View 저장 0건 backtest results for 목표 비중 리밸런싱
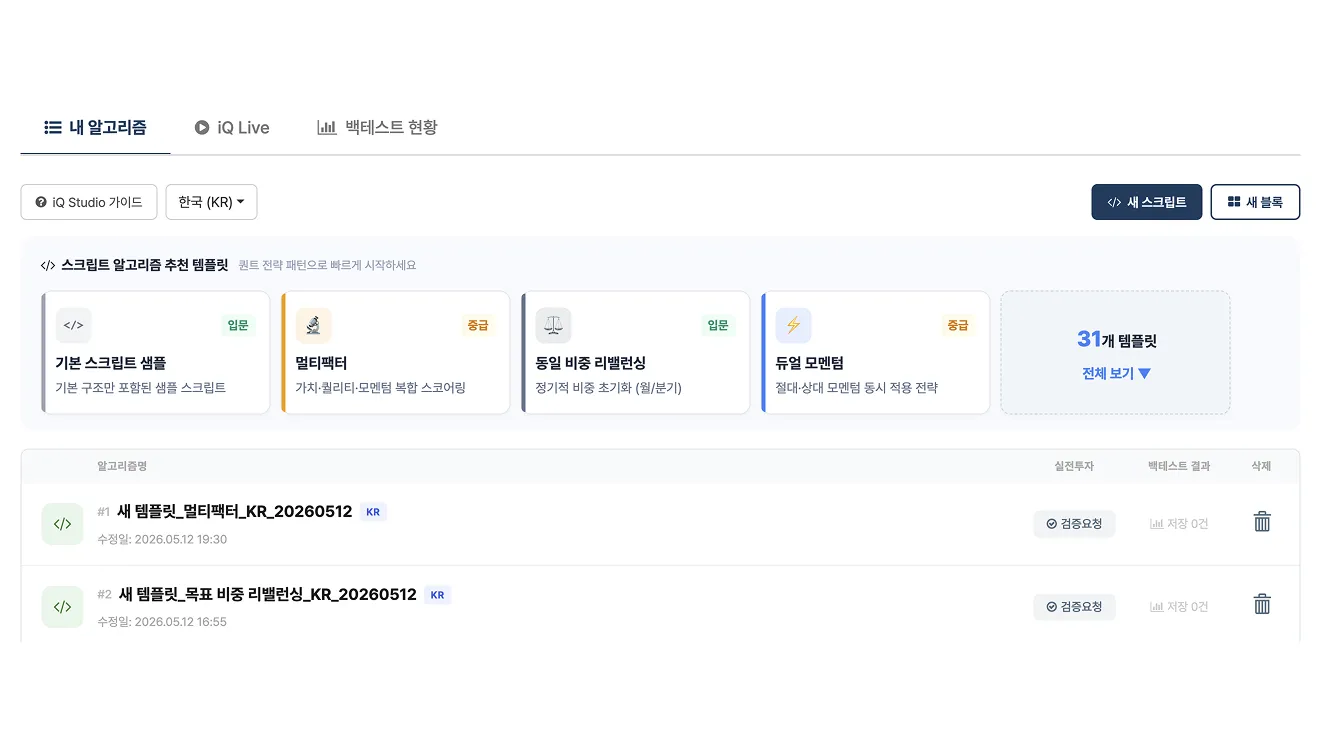 pos(1179,607)
